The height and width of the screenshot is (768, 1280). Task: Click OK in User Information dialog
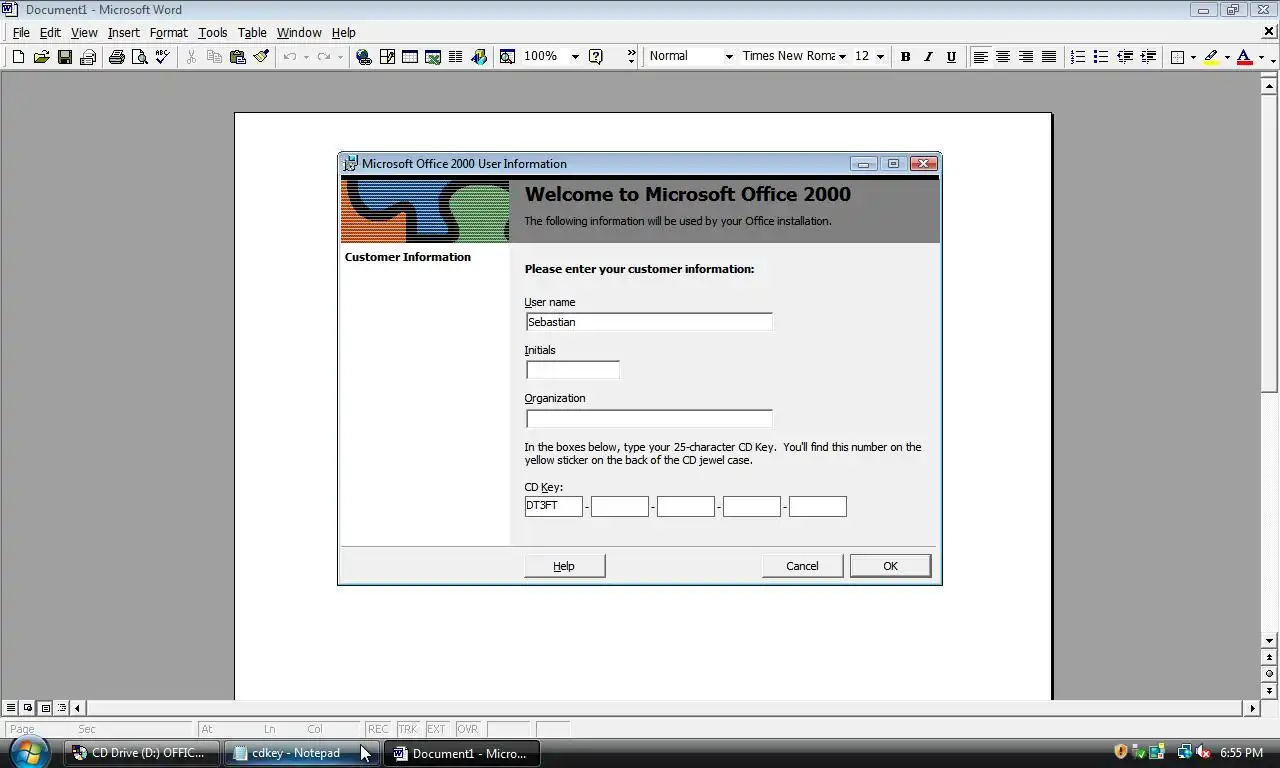[x=890, y=566]
